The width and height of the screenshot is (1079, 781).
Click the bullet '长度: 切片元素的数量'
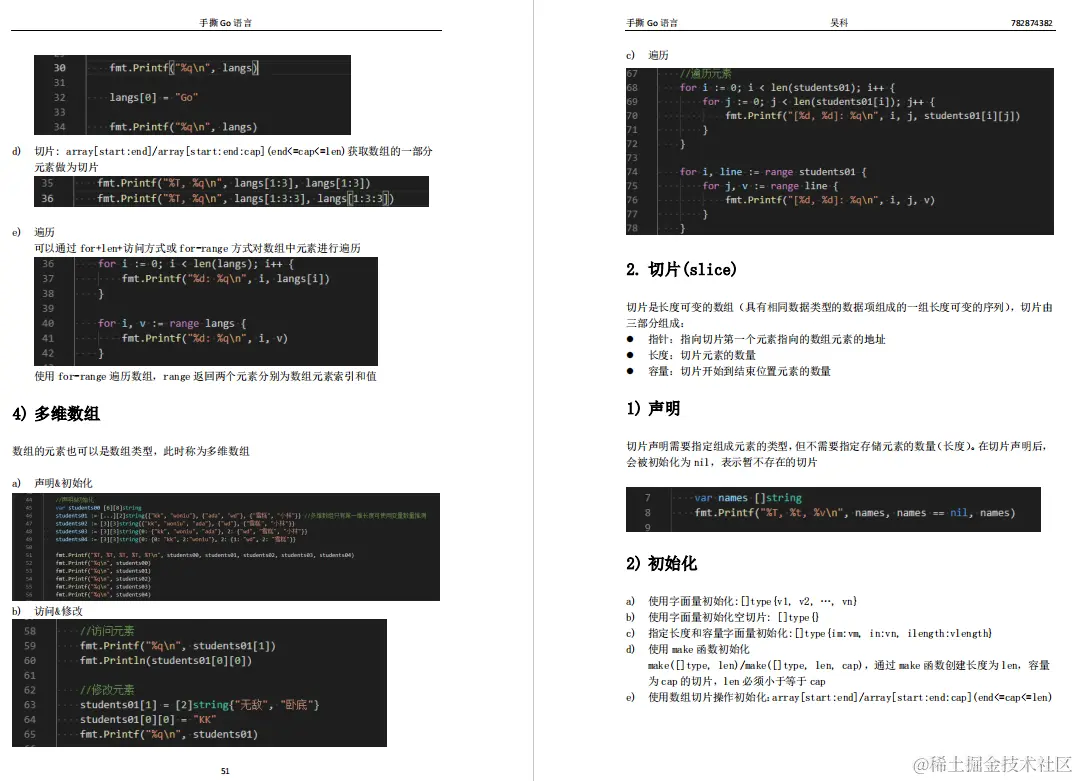(x=691, y=354)
